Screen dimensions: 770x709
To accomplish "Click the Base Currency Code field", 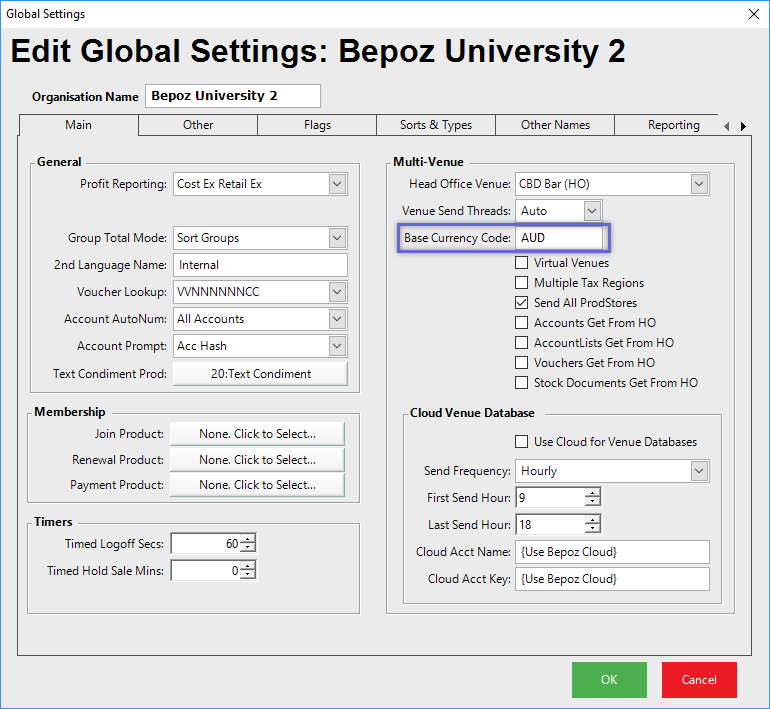I will pos(561,238).
